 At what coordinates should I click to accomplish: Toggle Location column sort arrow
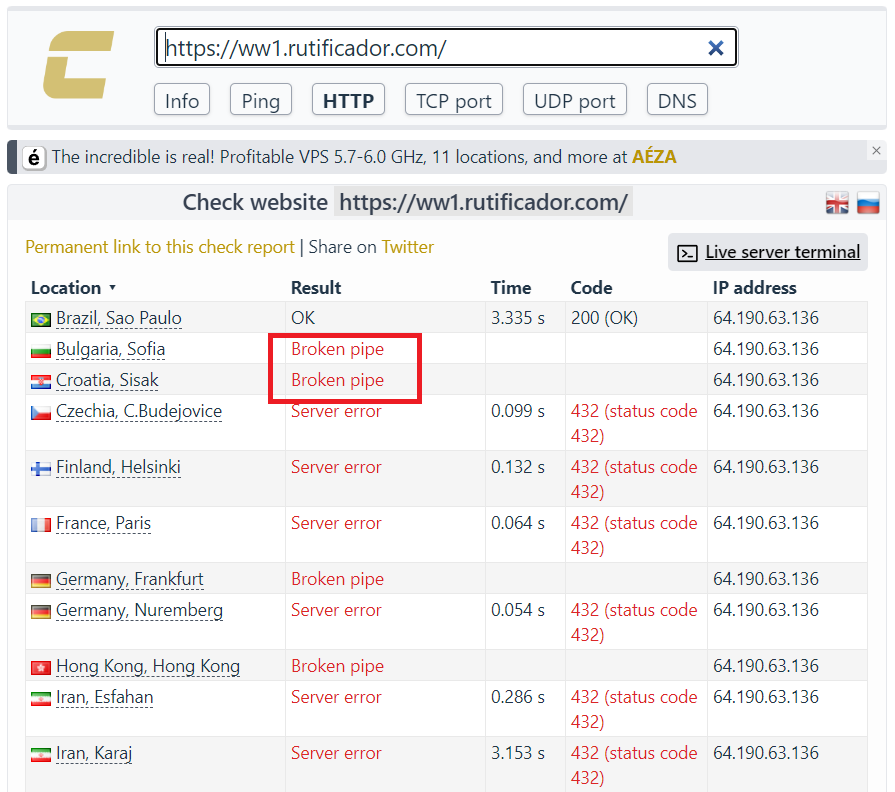point(112,288)
